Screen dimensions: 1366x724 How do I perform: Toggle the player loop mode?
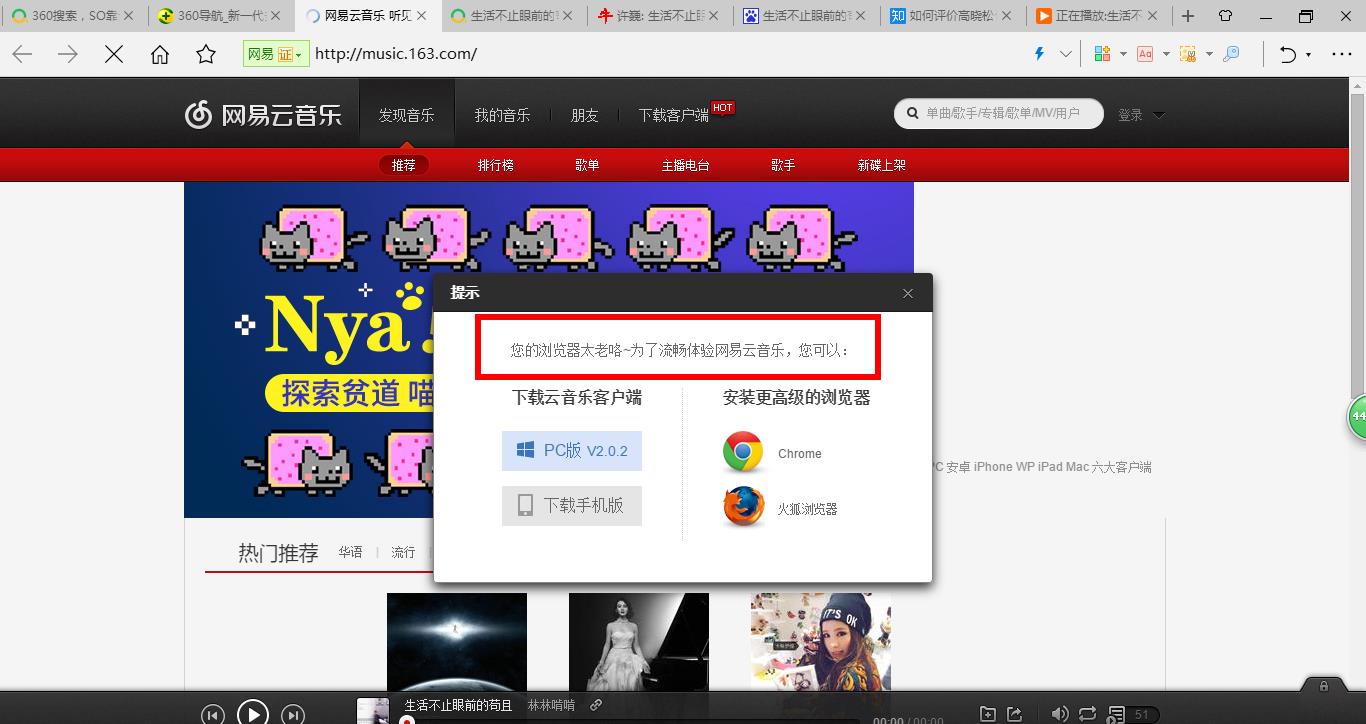click(1087, 714)
